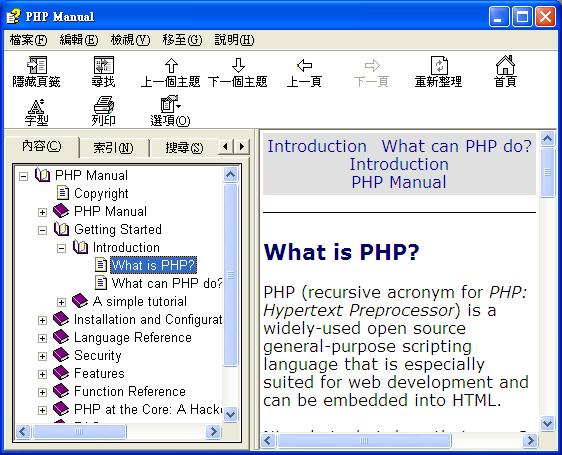Screen dimensions: 562x455
Task: Click the tab strip left scroll arrow
Action: [225, 147]
